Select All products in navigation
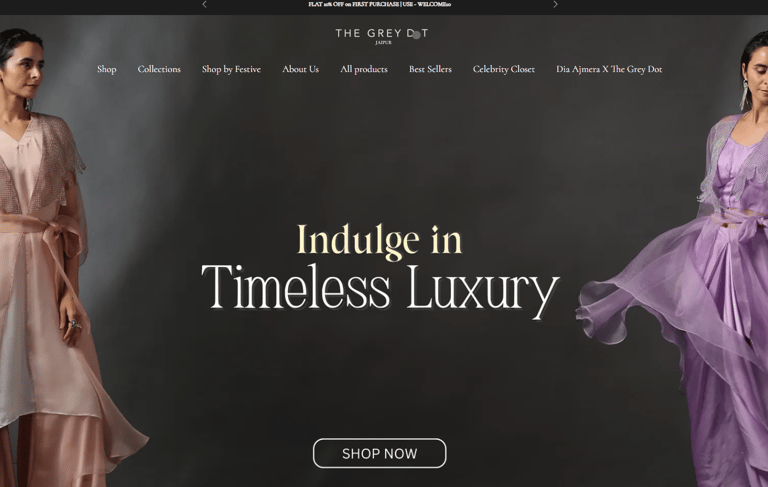Viewport: 768px width, 487px height. 364,69
